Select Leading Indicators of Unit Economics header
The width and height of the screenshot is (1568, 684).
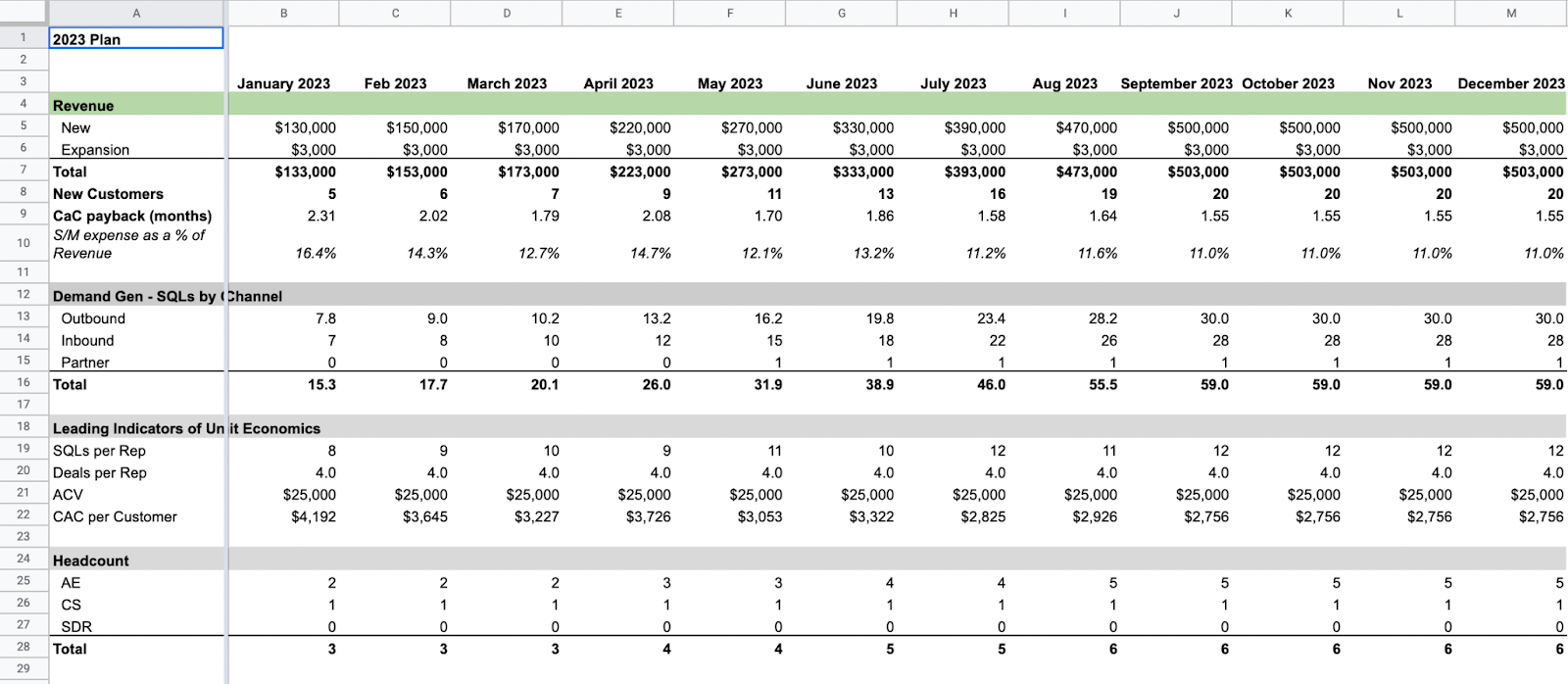click(x=186, y=428)
